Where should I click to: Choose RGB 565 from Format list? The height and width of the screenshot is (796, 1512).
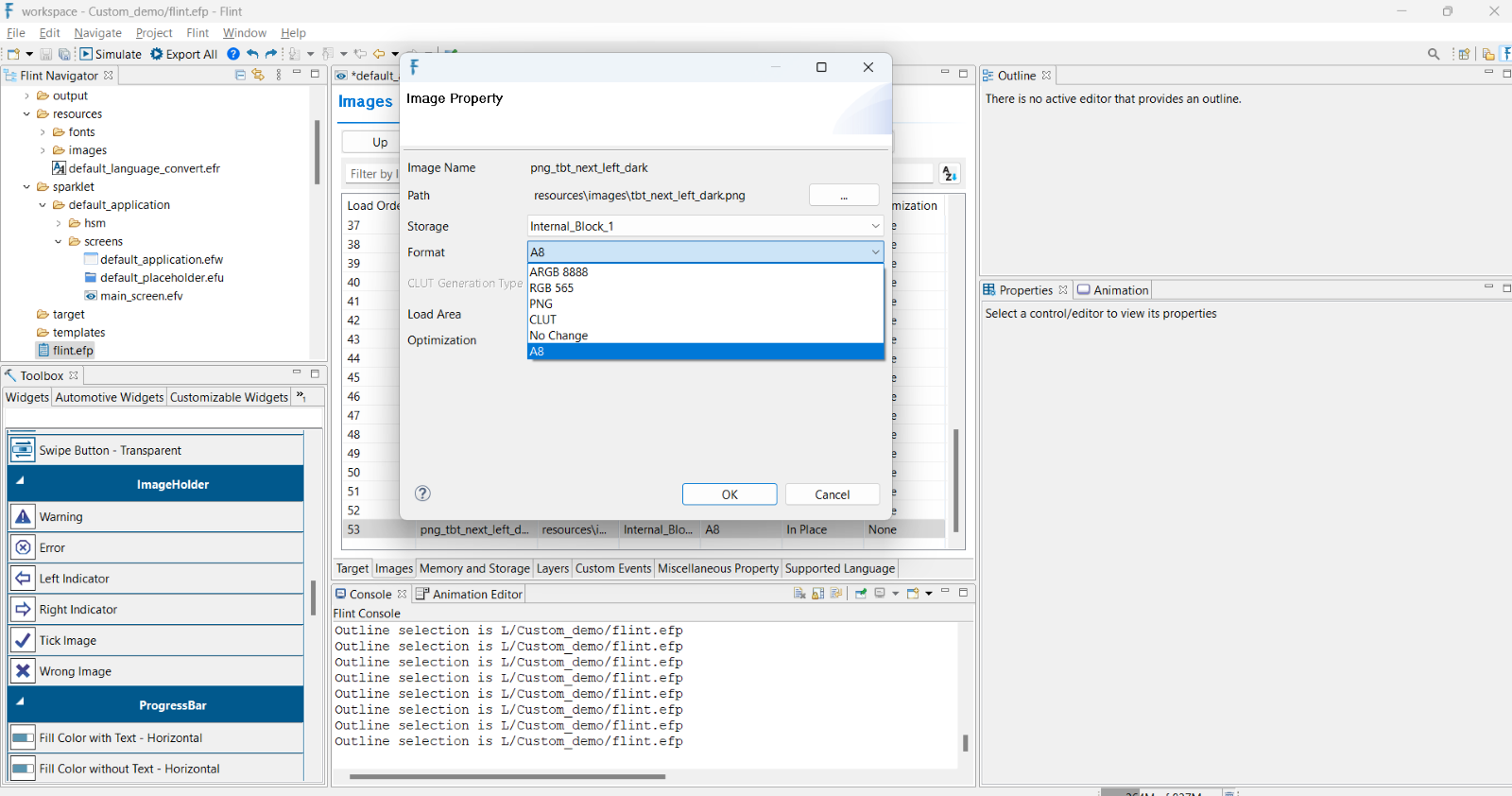click(552, 288)
